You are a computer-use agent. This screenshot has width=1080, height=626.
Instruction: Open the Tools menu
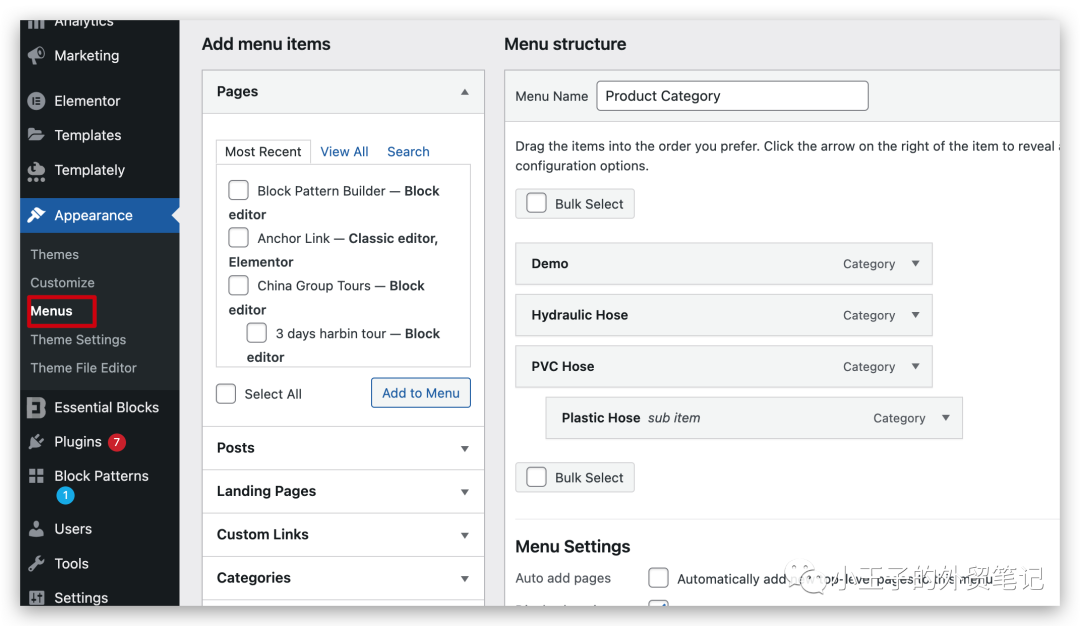point(72,563)
